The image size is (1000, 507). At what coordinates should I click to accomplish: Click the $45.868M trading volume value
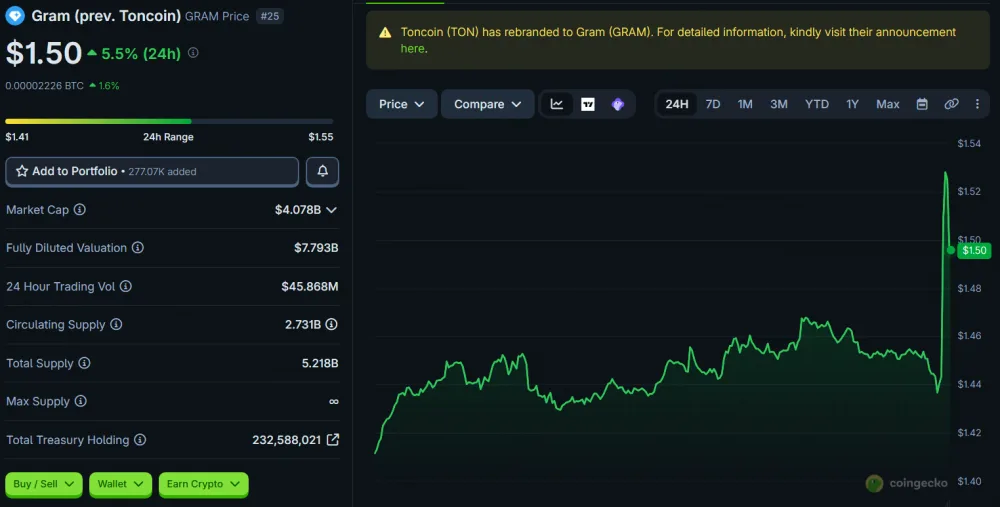310,286
